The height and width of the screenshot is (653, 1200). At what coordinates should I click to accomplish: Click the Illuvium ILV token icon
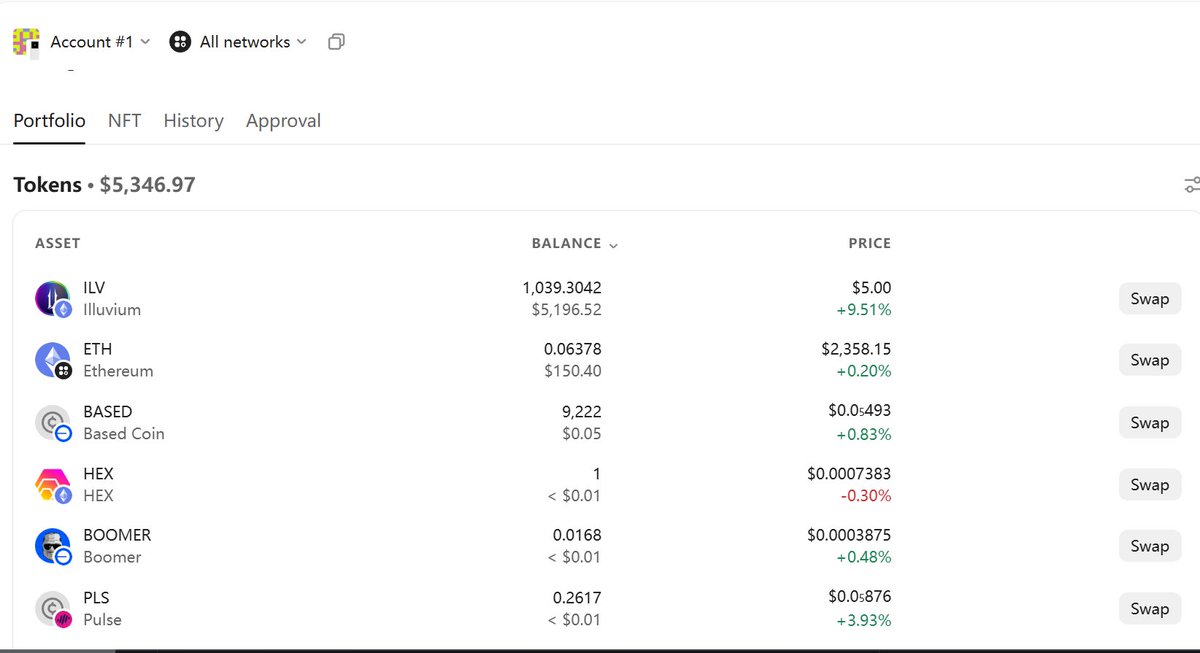53,299
